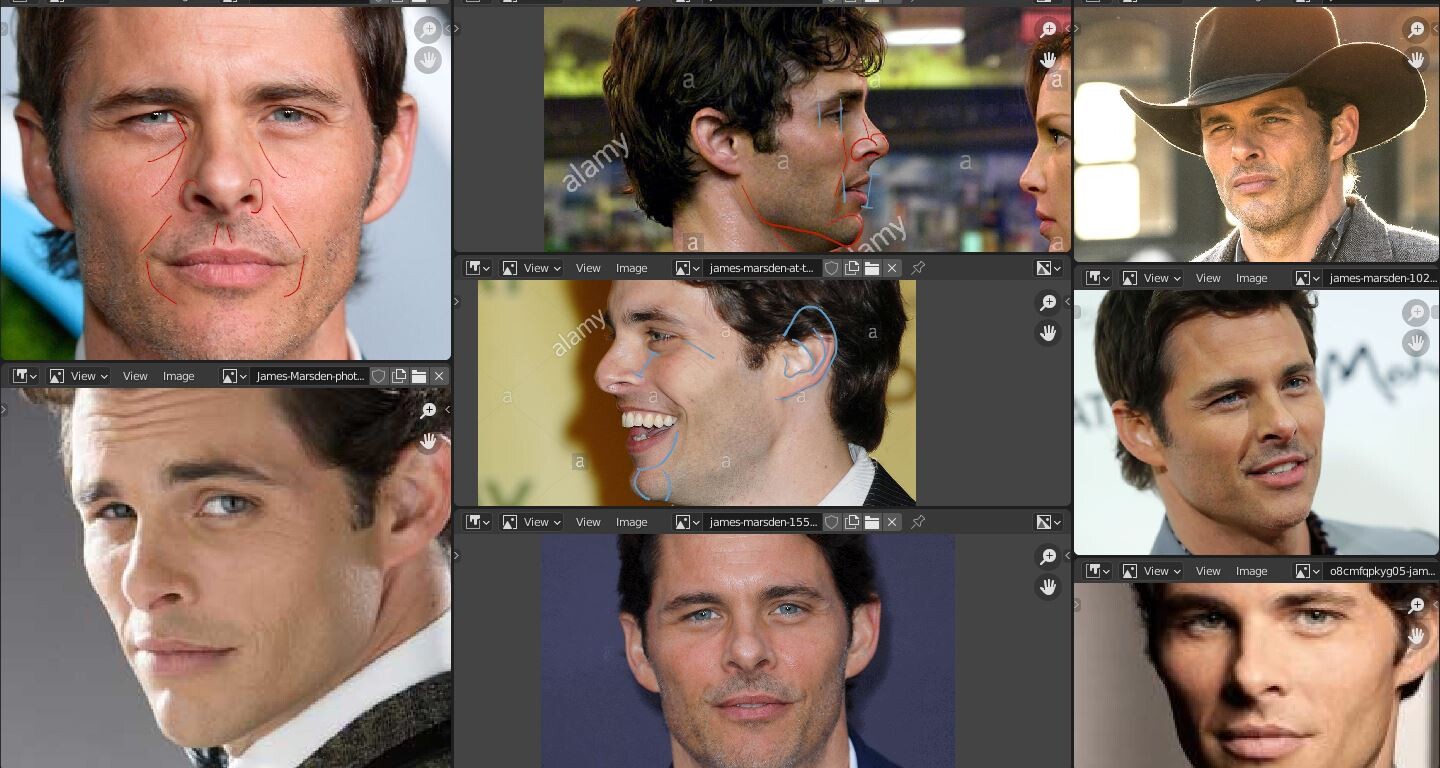Click pan hand gizmo below james-marsden-102 header
This screenshot has height=768, width=1440.
(1416, 343)
